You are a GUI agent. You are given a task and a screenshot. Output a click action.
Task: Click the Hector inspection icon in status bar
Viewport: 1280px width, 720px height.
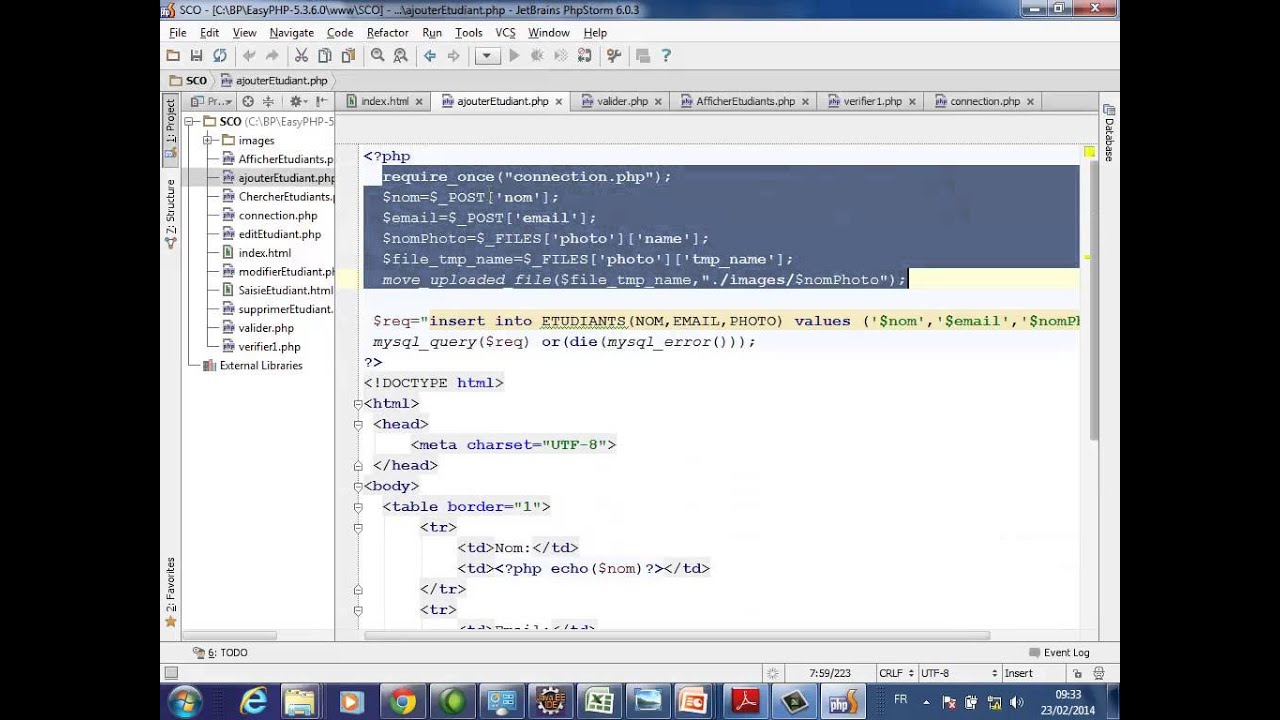[1100, 673]
